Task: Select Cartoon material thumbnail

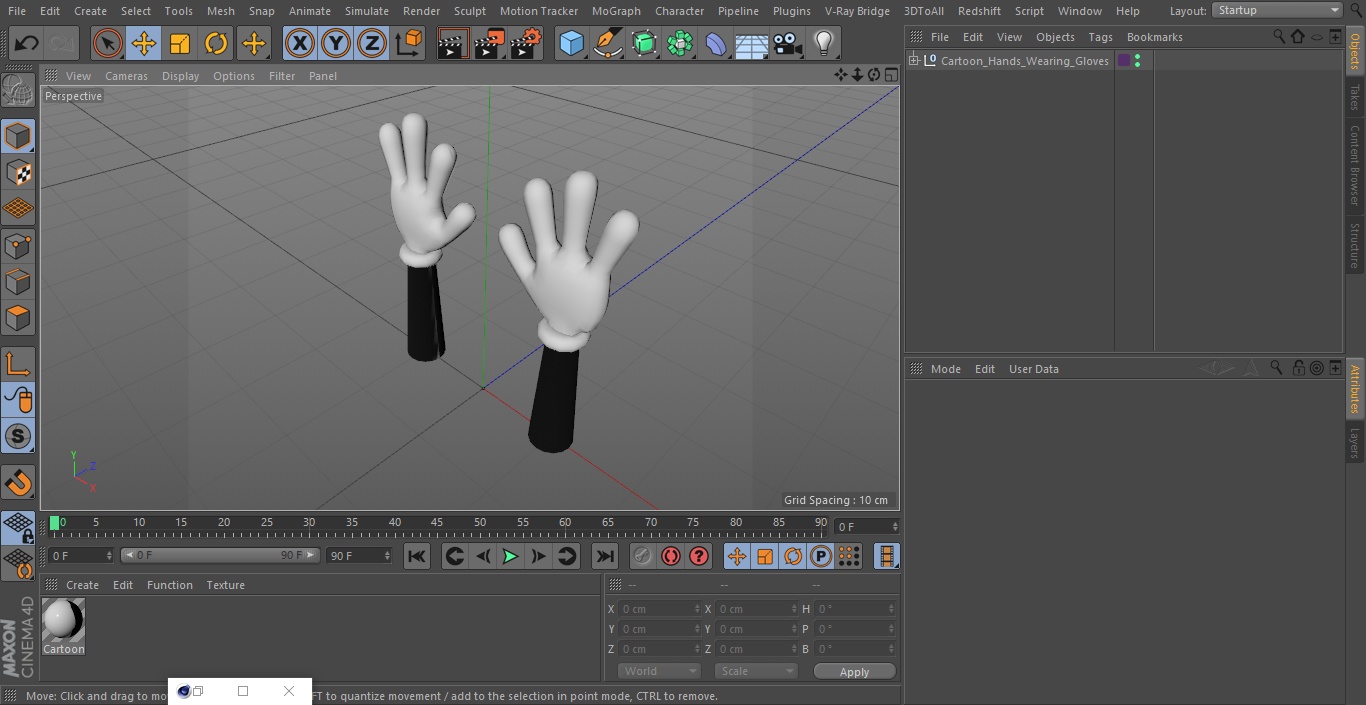Action: pyautogui.click(x=63, y=621)
